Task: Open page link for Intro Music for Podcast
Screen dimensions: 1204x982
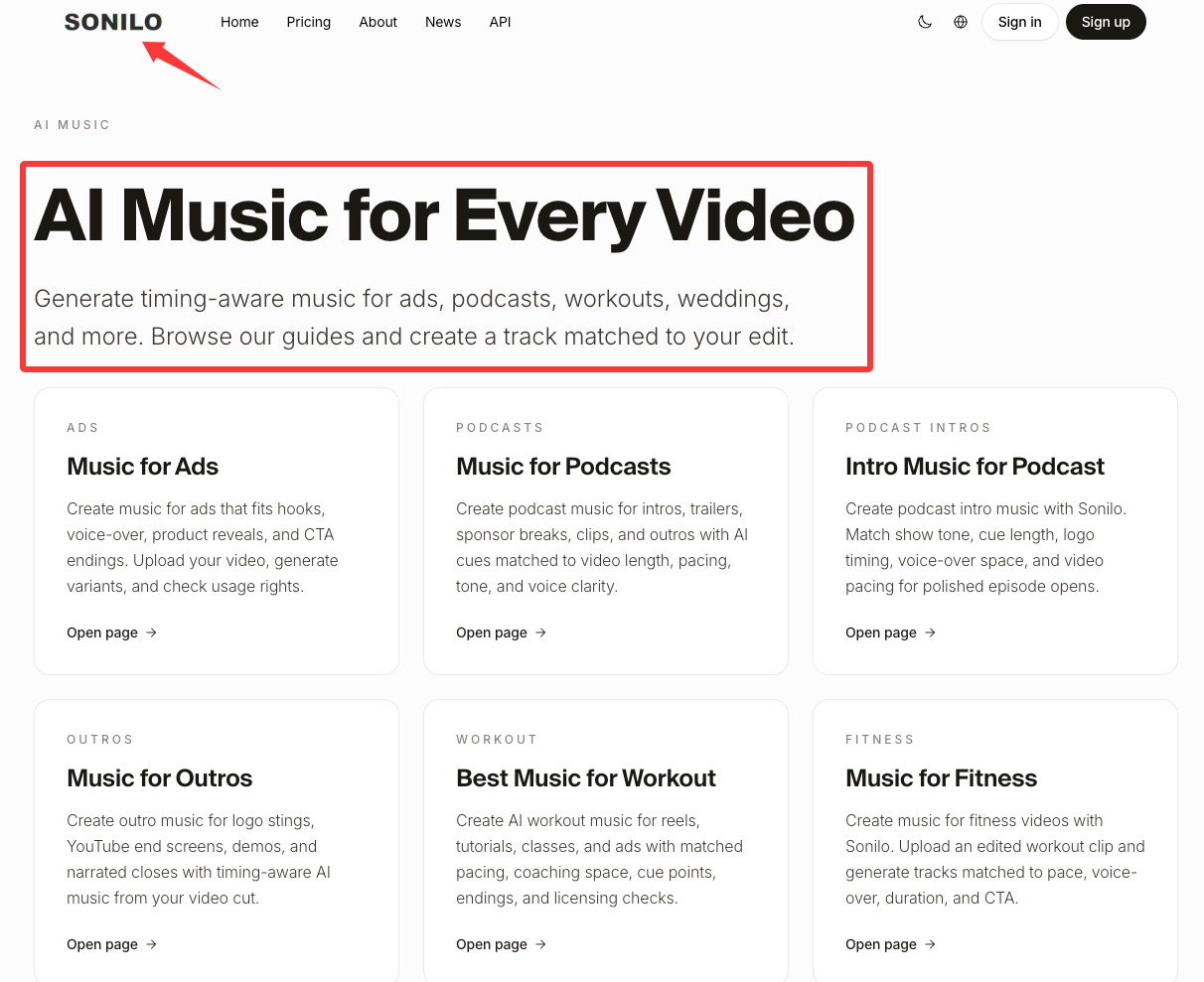Action: (x=891, y=632)
